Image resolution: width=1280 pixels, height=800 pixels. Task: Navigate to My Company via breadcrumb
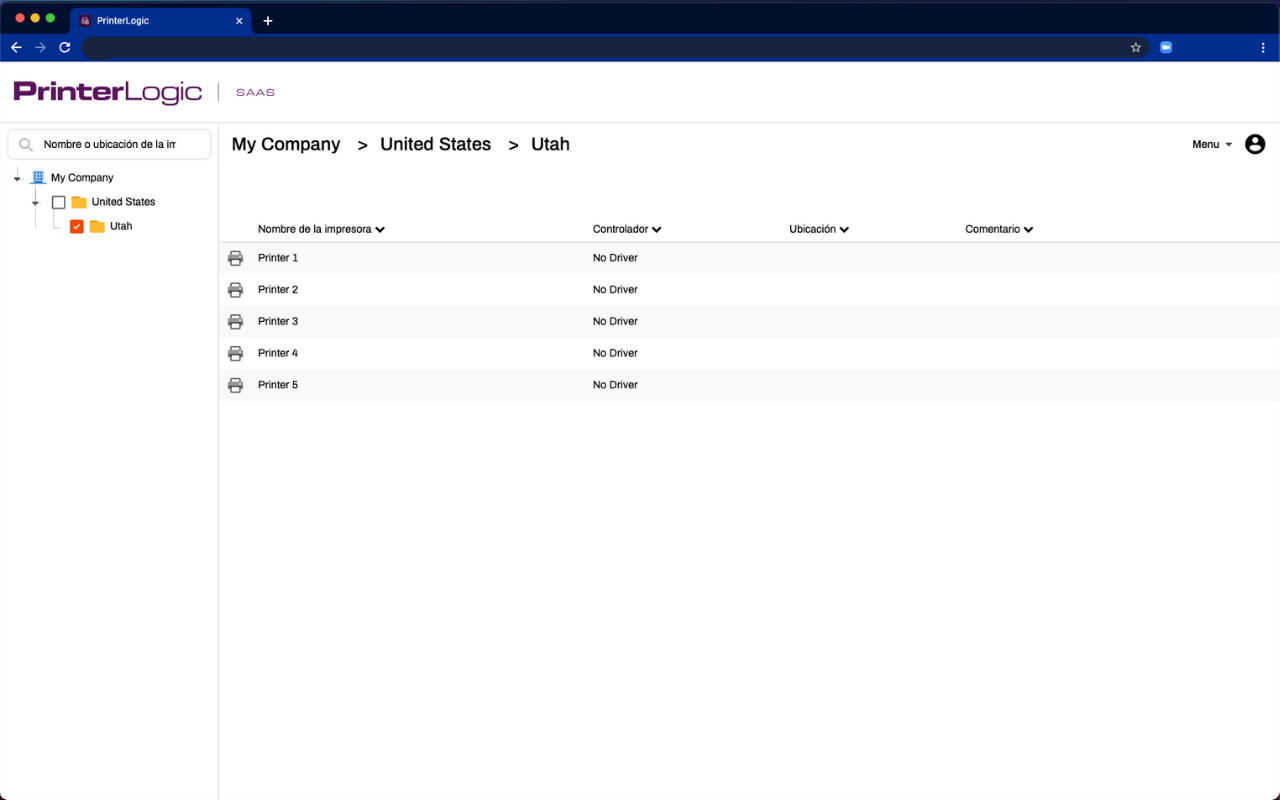(285, 144)
